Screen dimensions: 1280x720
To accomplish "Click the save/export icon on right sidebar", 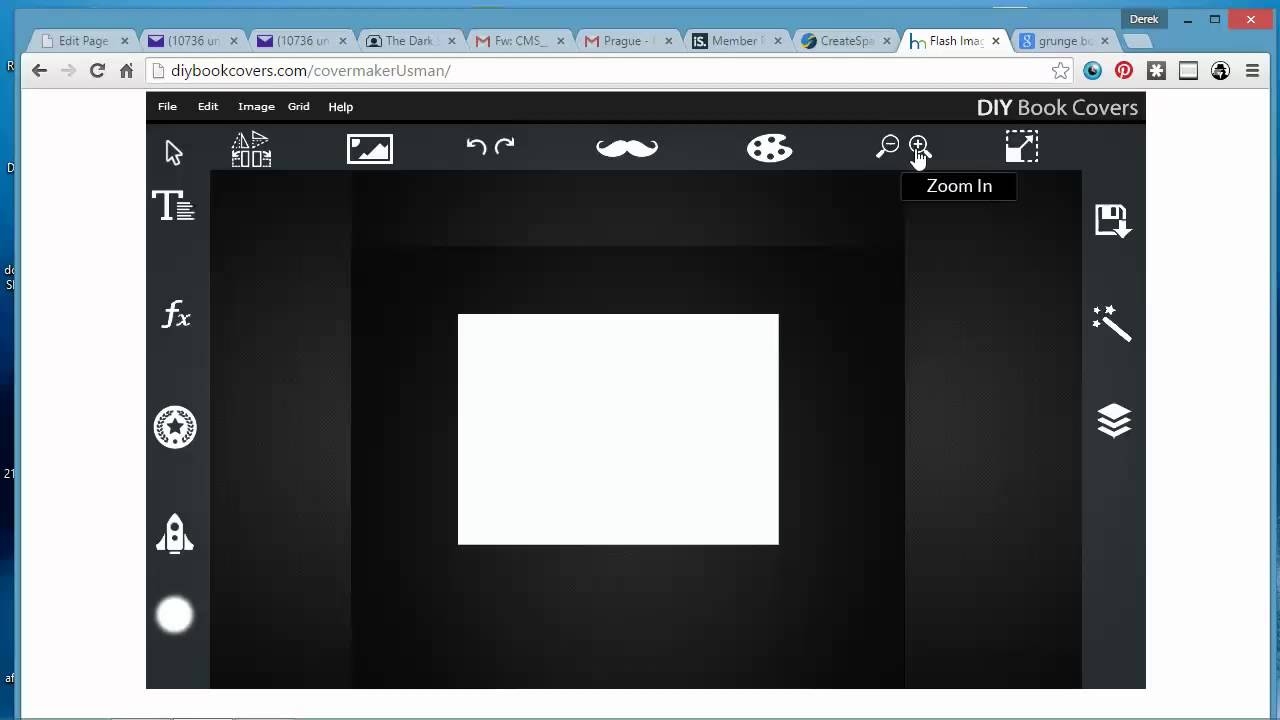I will click(x=1112, y=220).
